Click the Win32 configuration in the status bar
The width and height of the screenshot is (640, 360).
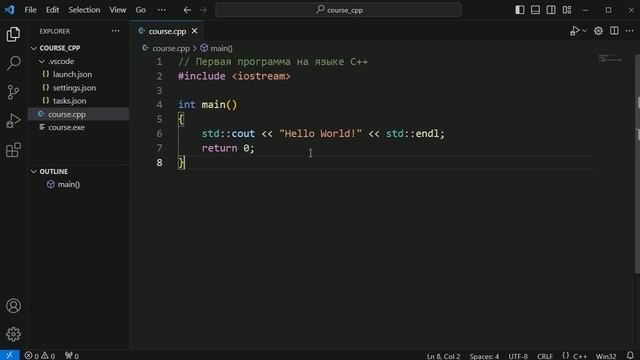point(606,356)
